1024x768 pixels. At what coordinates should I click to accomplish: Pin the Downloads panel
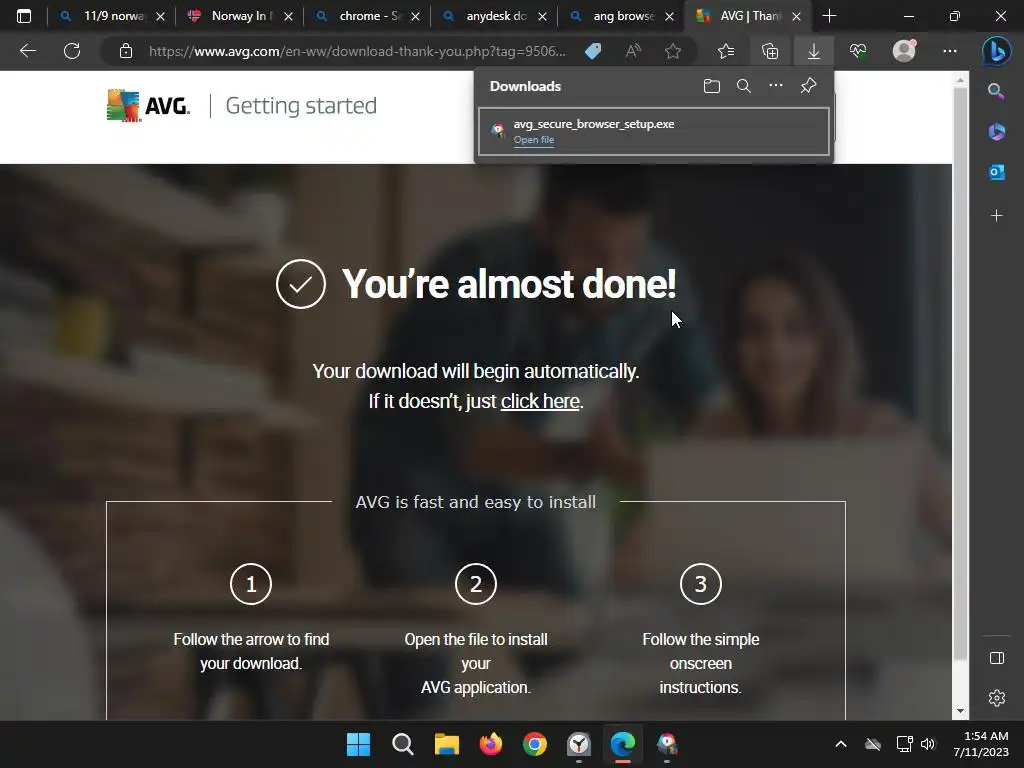point(808,86)
